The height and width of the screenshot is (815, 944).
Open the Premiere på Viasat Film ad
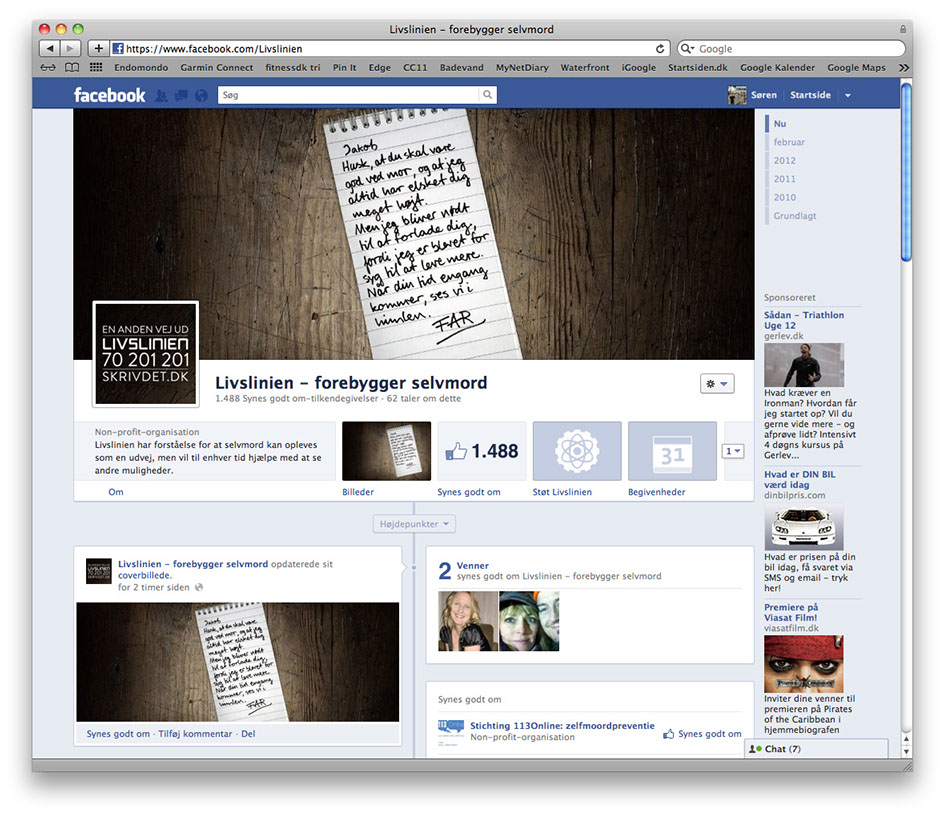pyautogui.click(x=791, y=612)
